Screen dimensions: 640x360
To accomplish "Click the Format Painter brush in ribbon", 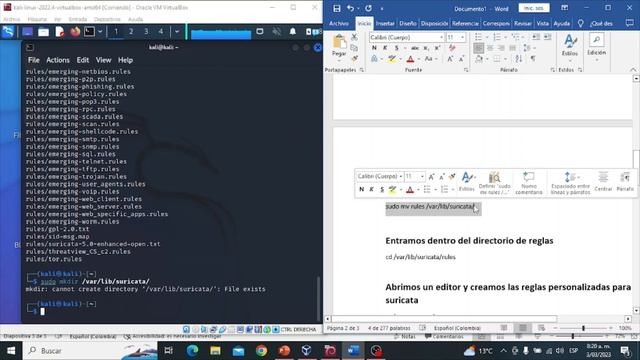I will pyautogui.click(x=354, y=59).
